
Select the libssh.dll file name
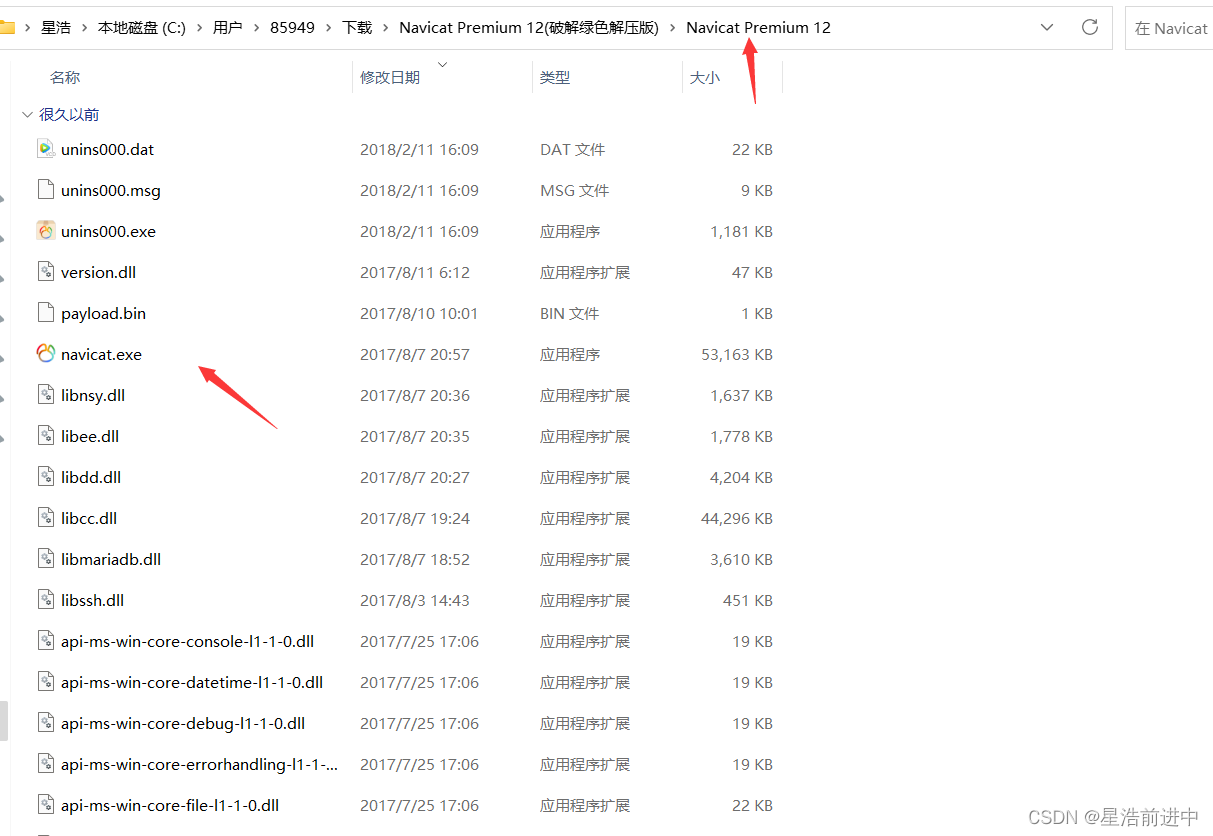[x=92, y=600]
